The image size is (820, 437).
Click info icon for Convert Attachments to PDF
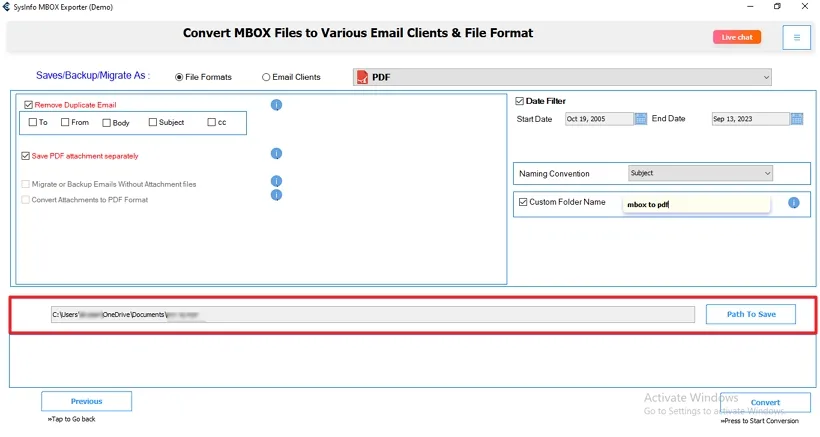[277, 195]
